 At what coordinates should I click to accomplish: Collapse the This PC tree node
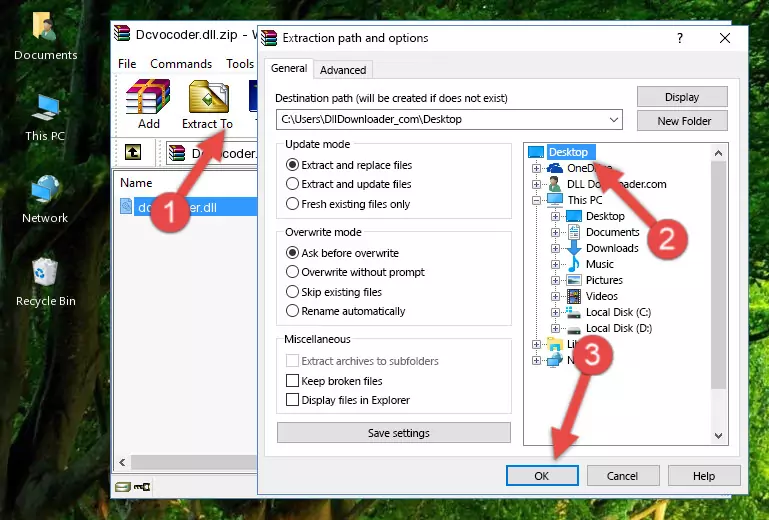click(536, 200)
